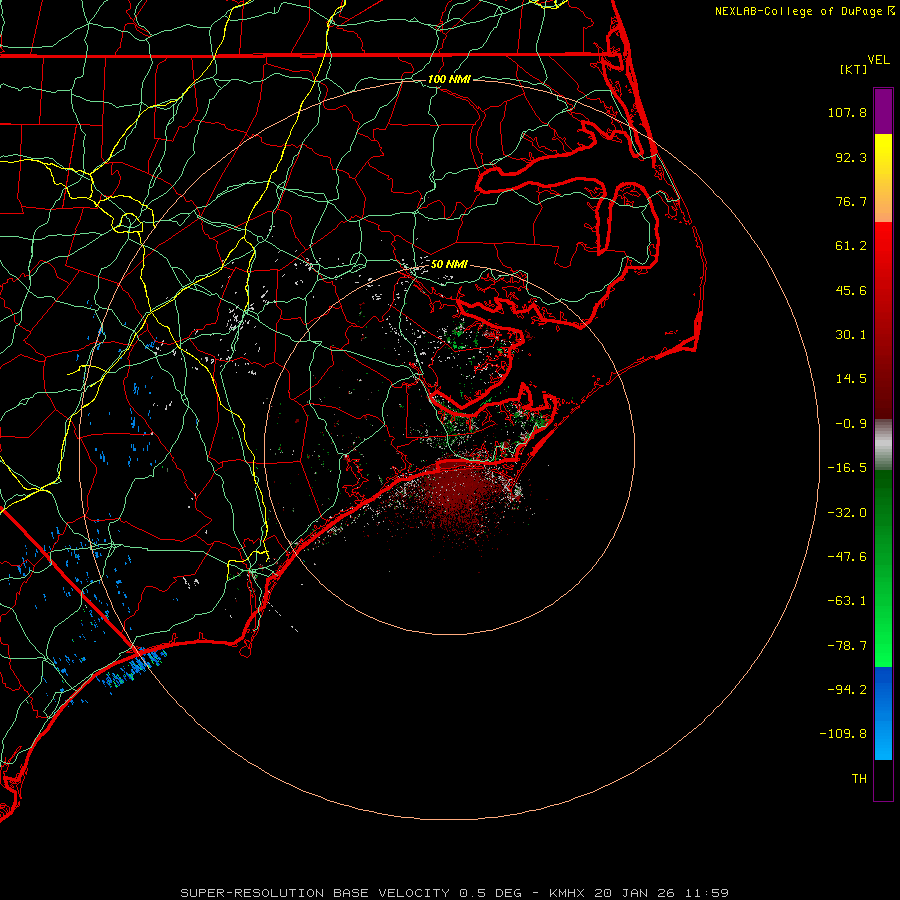Select the -47.6 legend value

click(x=847, y=557)
